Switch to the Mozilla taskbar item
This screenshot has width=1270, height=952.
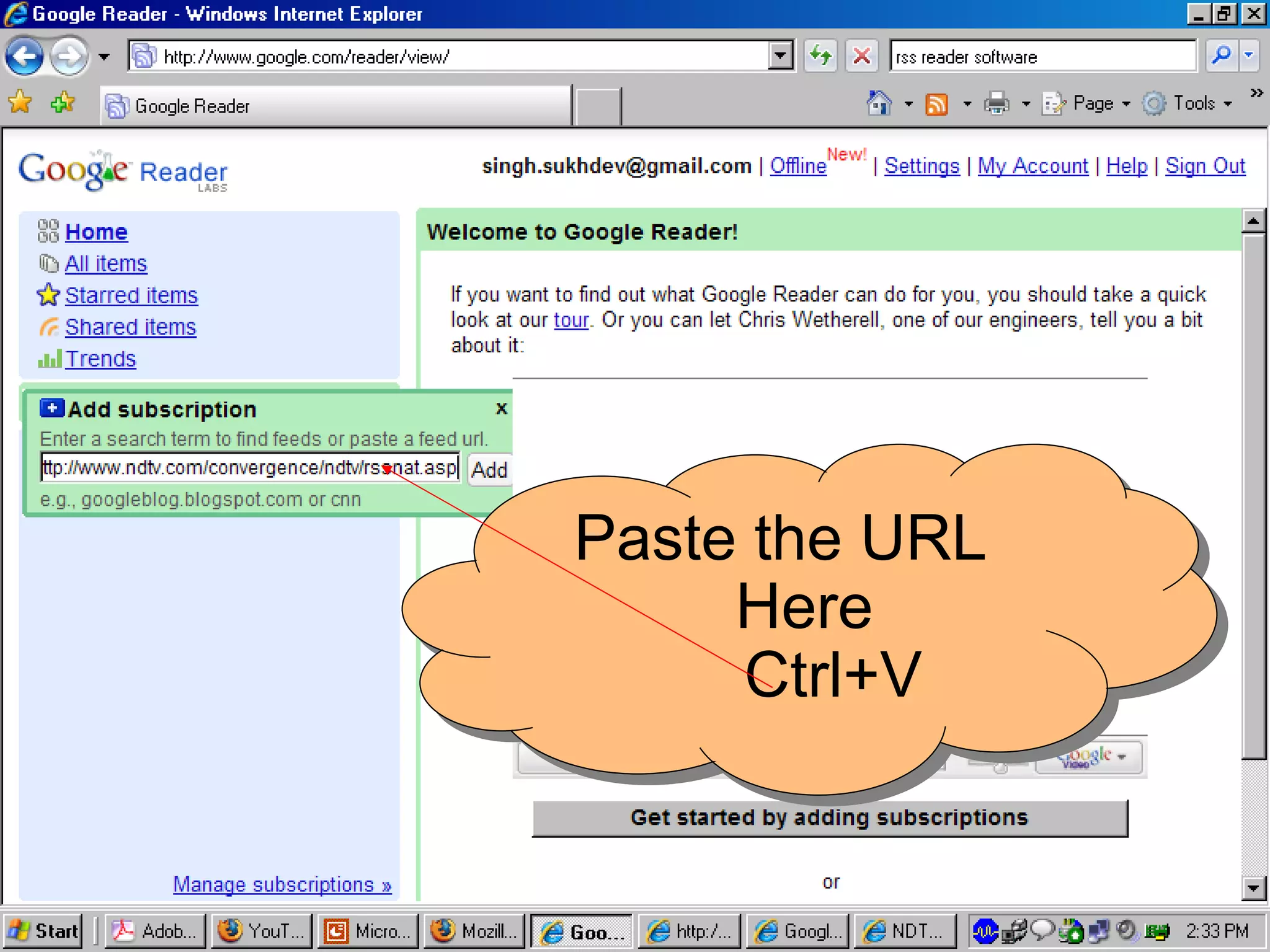[475, 930]
